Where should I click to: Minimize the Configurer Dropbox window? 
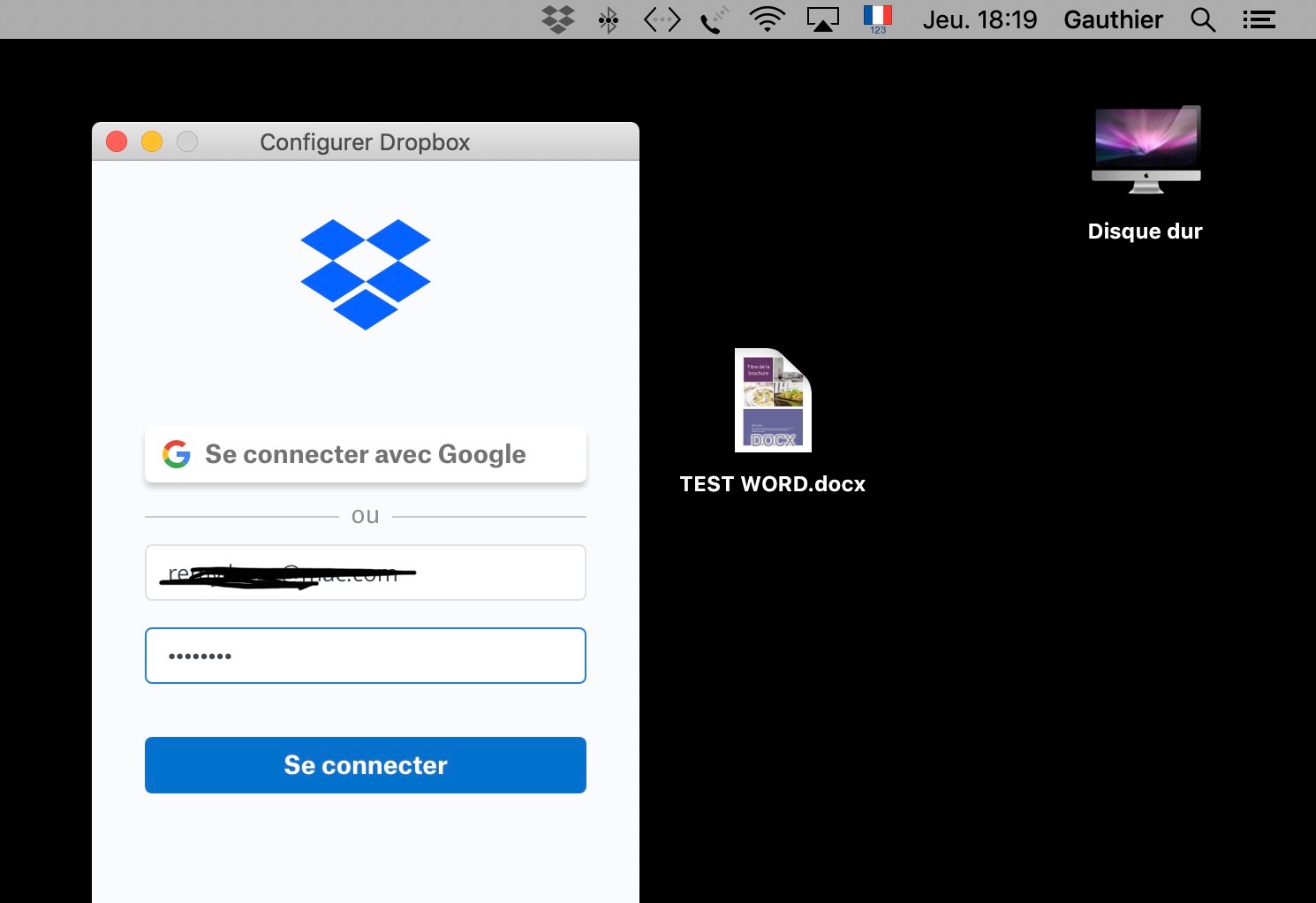pyautogui.click(x=152, y=141)
